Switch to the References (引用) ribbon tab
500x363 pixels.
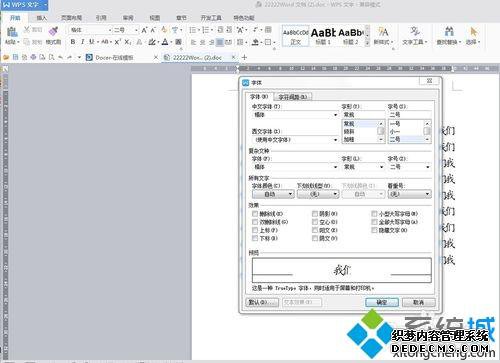(101, 18)
